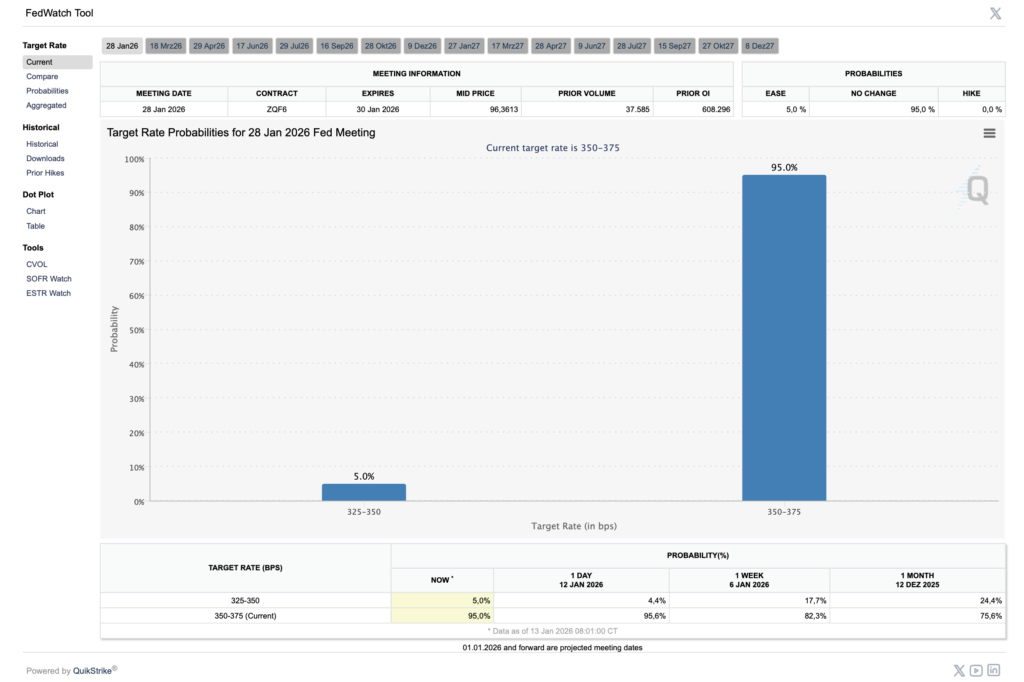
Task: Select the 27 Jan27 meeting tab
Action: pos(464,46)
